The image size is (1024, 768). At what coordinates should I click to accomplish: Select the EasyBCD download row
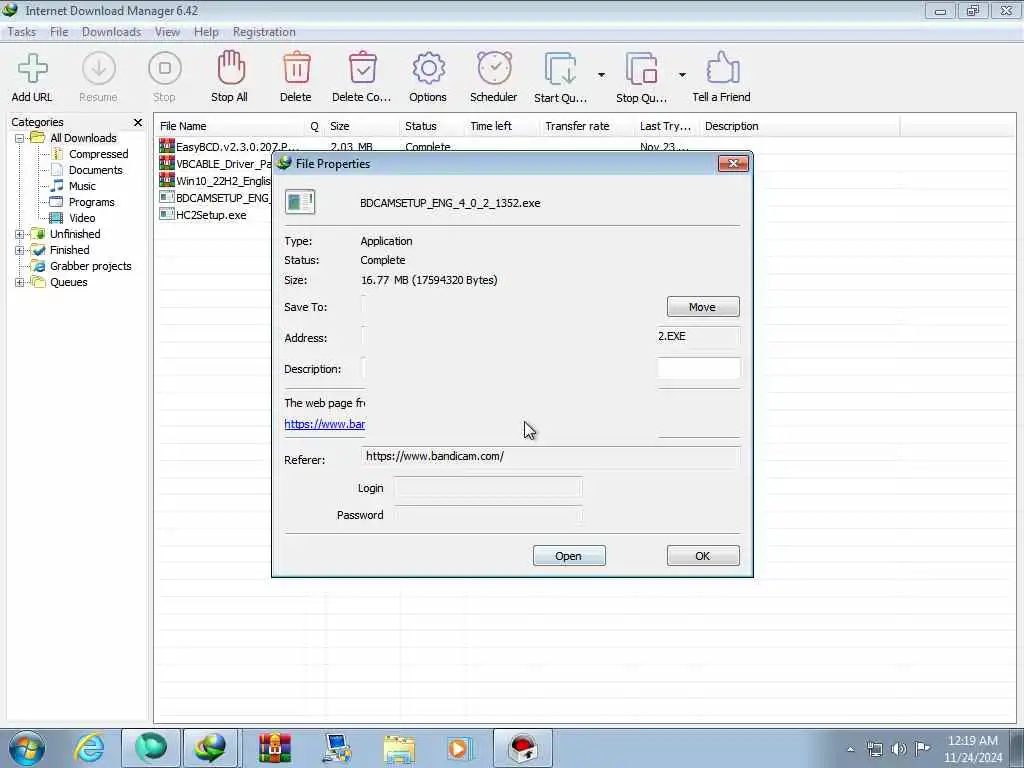coord(229,147)
